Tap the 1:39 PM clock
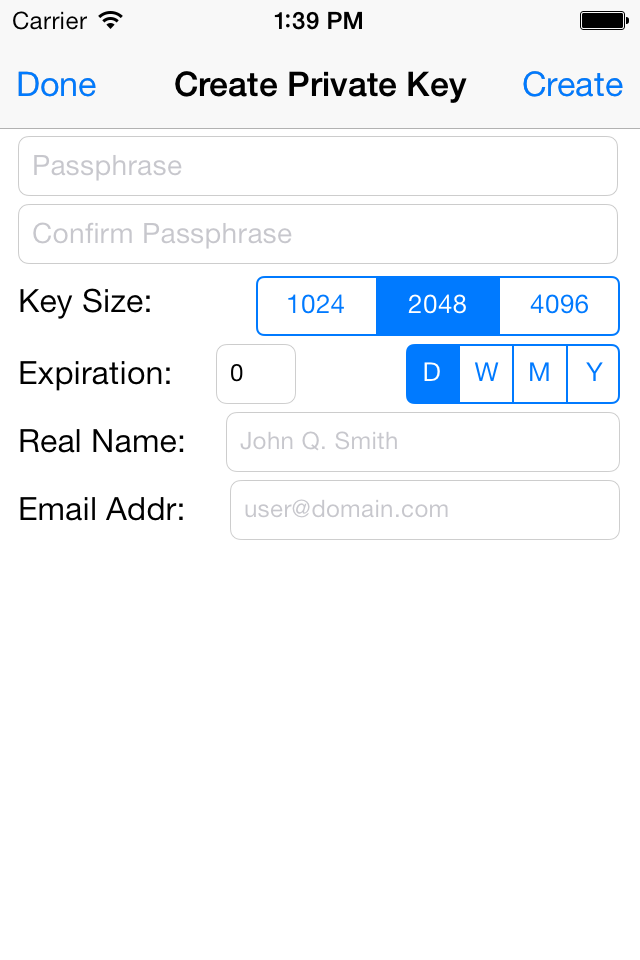The width and height of the screenshot is (640, 960). [x=319, y=20]
